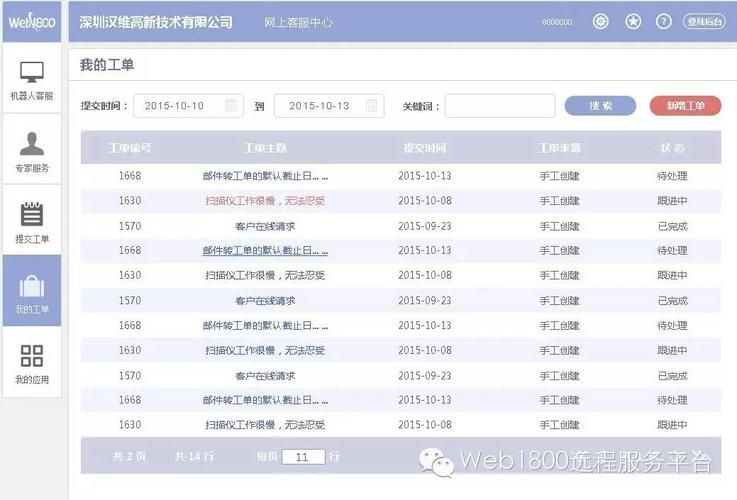Open calendar icon for end date
Image resolution: width=737 pixels, height=500 pixels.
point(371,106)
